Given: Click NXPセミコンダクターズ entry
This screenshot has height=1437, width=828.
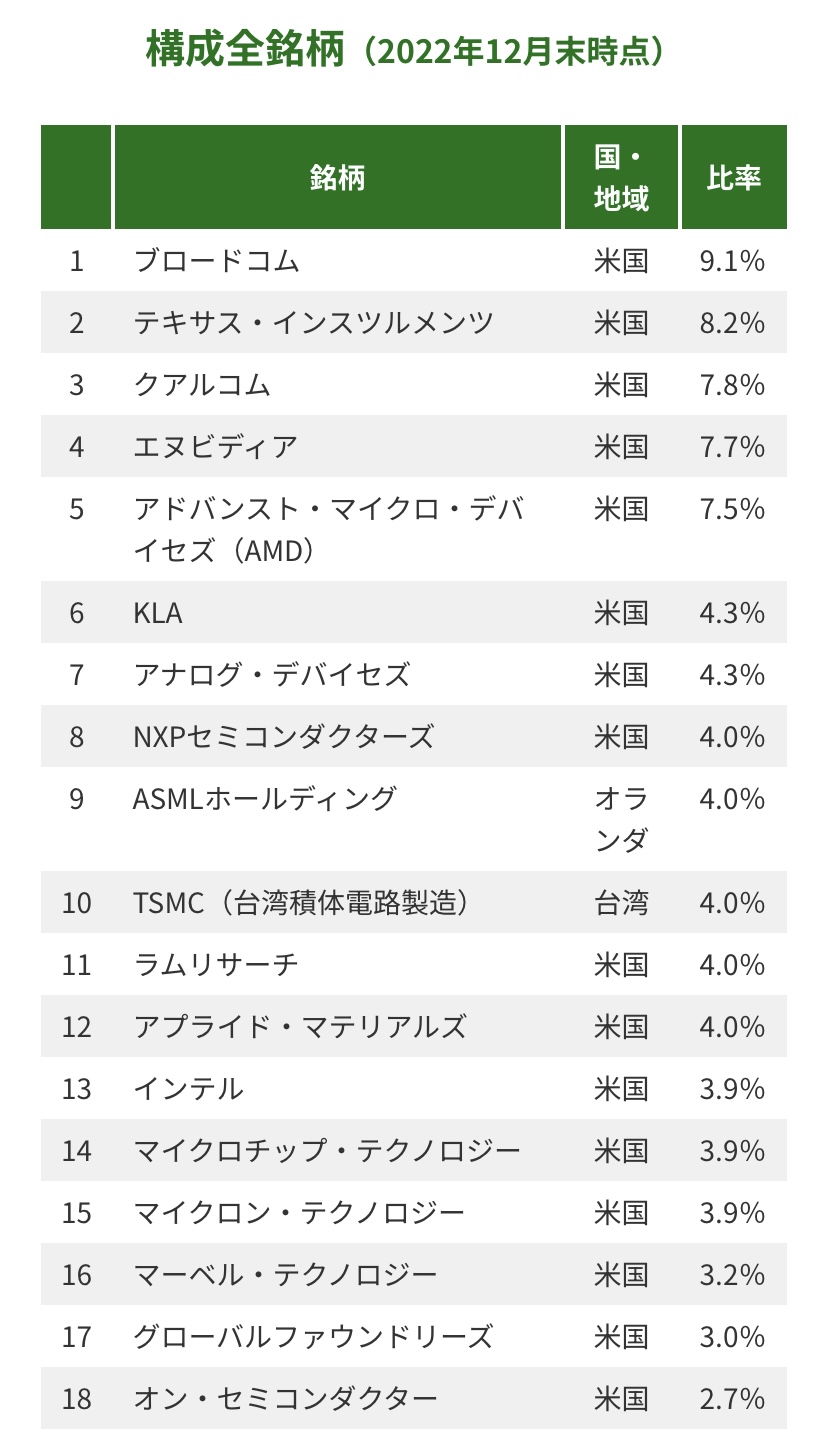Looking at the screenshot, I should coord(284,737).
